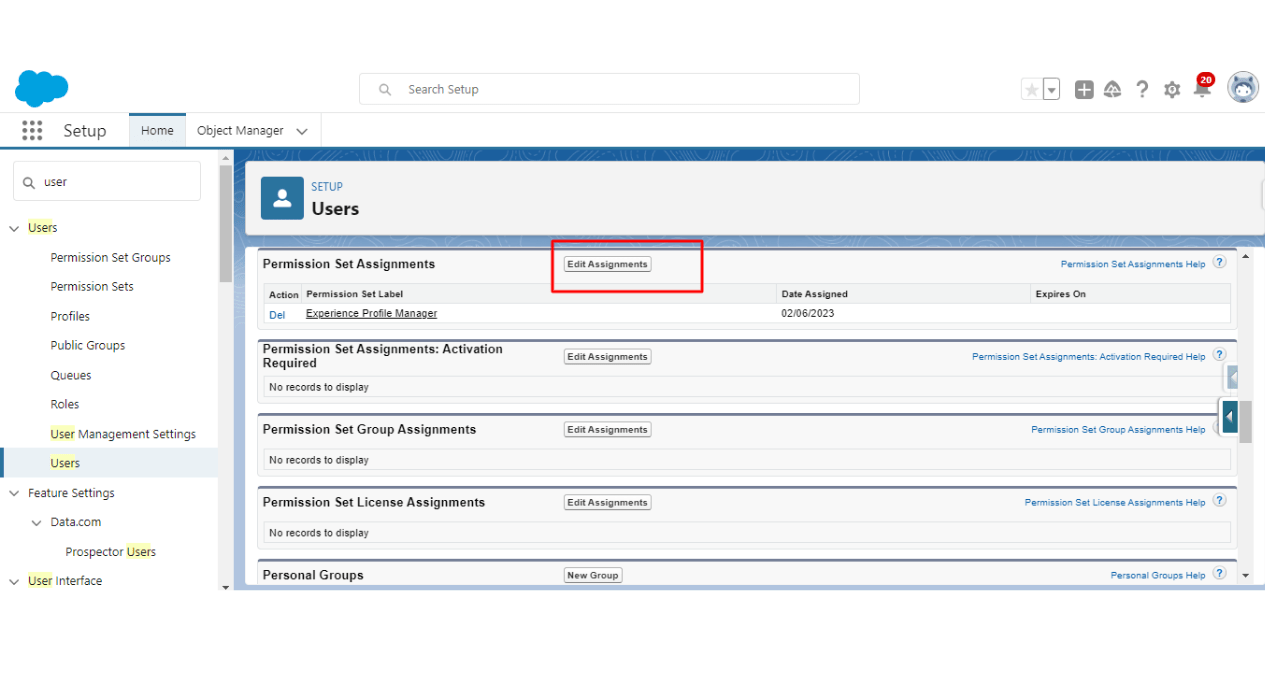Image resolution: width=1265 pixels, height=673 pixels.
Task: Click Edit Assignments for Permission Set Assignments
Action: tap(607, 264)
